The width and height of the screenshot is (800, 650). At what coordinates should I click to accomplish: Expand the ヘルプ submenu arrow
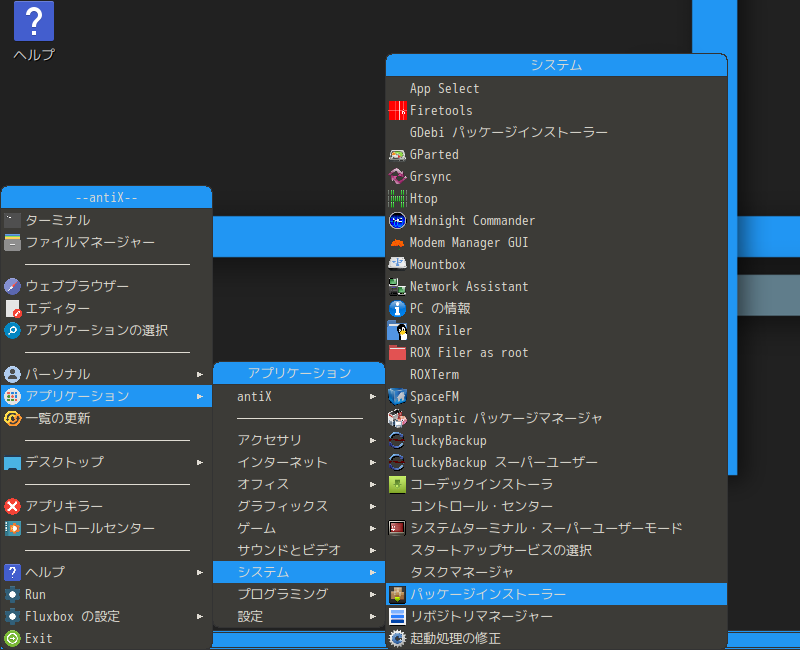point(200,572)
